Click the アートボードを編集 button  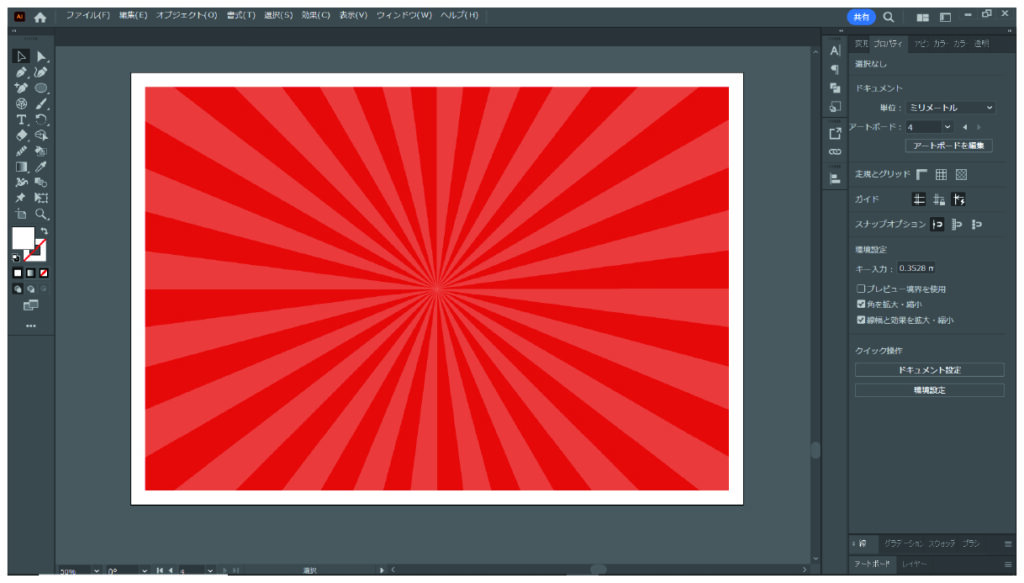pos(948,146)
